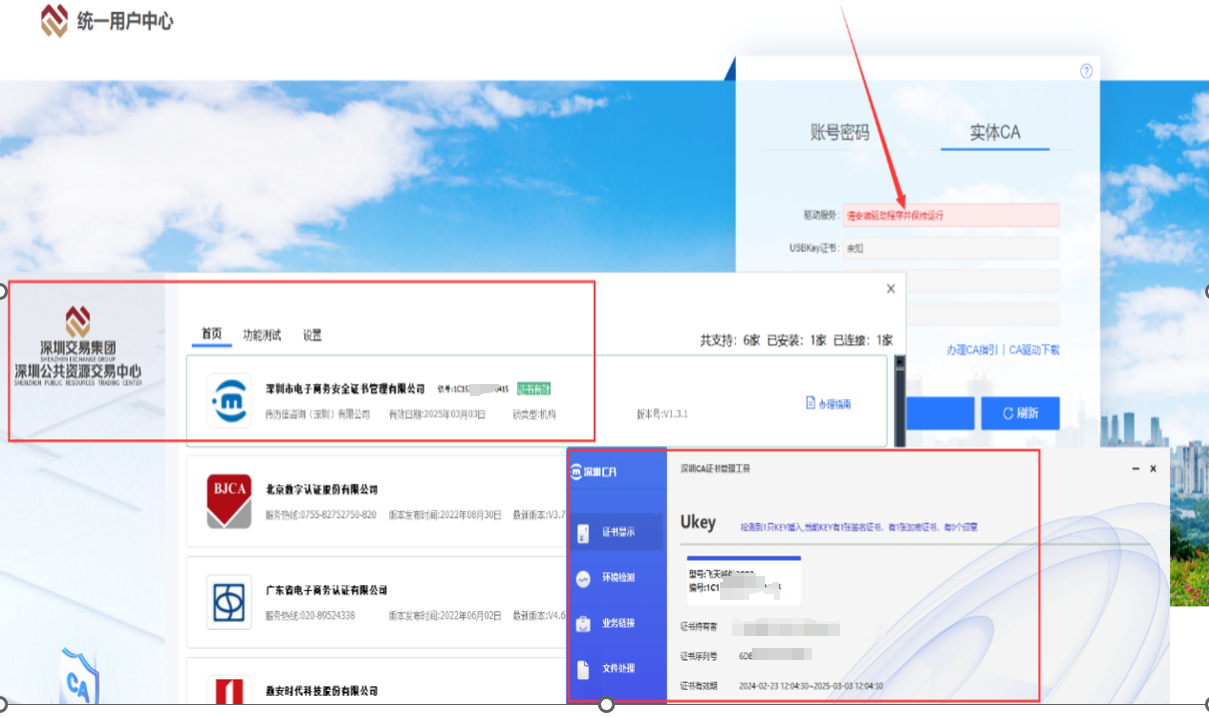
Task: Select the 首页 tab in driver window
Action: click(211, 335)
